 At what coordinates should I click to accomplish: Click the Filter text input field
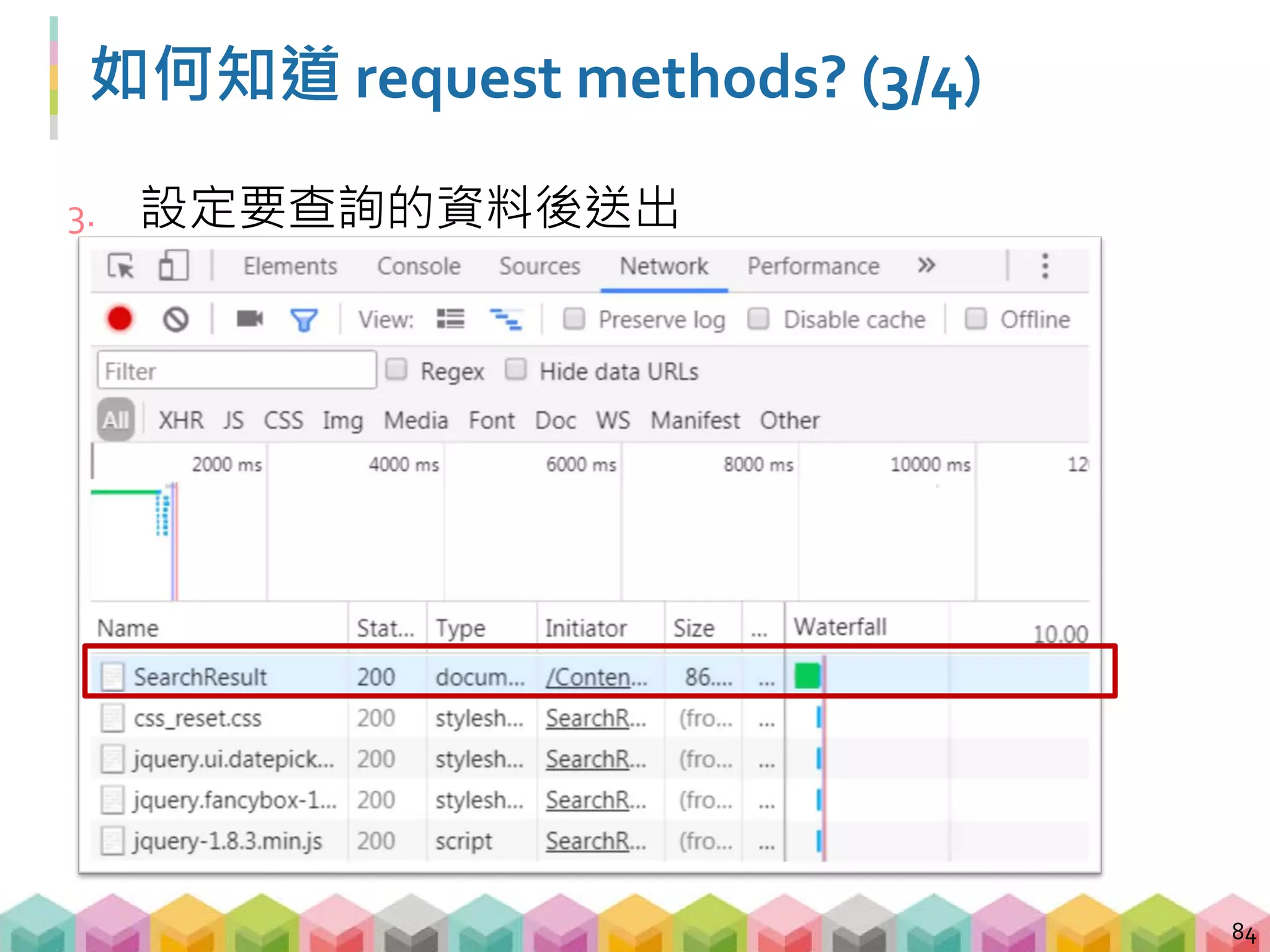coord(236,371)
